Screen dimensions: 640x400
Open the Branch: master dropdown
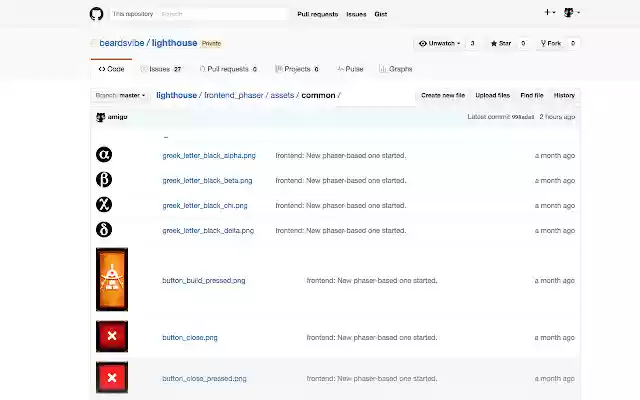[120, 96]
